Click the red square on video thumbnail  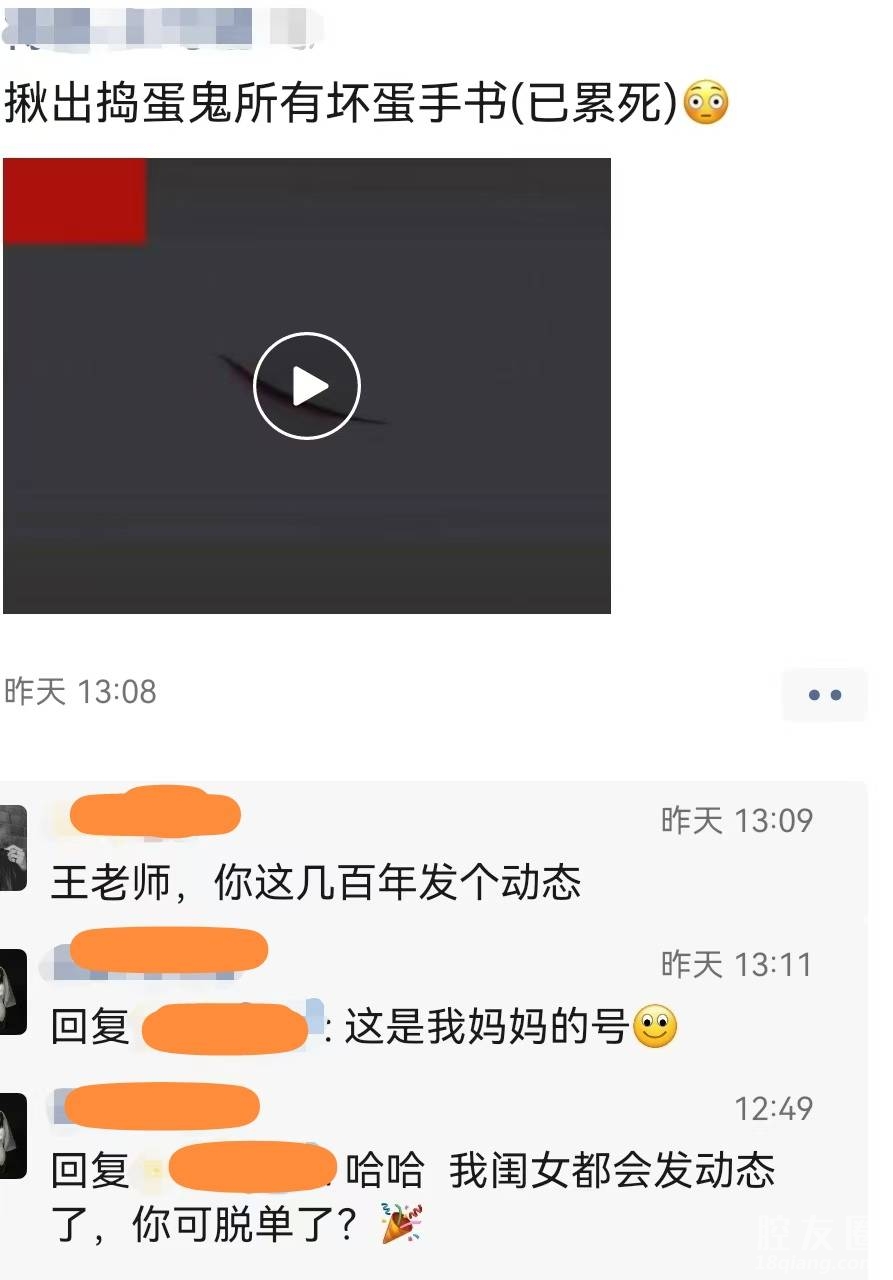tap(75, 201)
